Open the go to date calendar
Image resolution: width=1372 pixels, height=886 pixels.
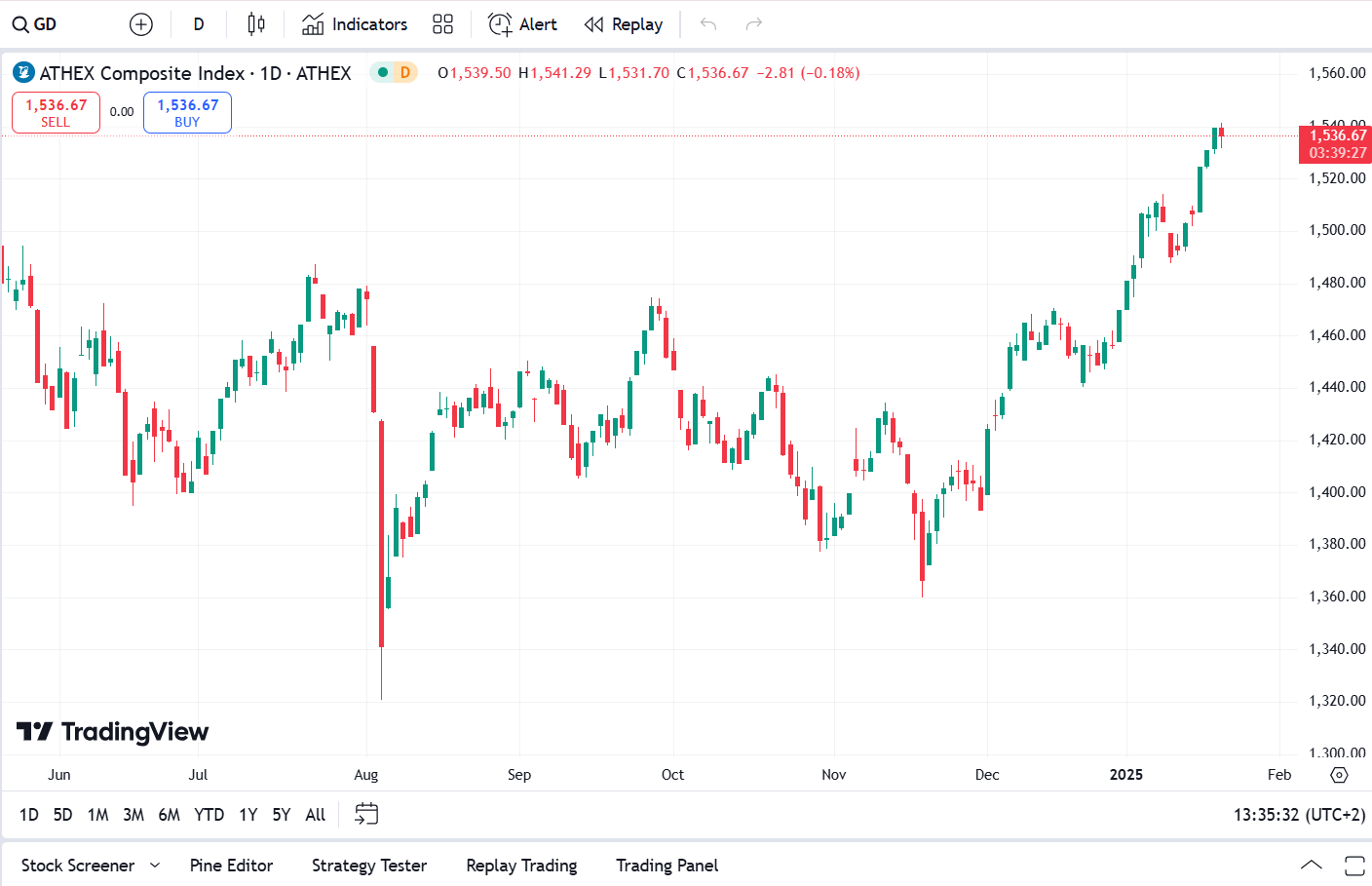366,814
